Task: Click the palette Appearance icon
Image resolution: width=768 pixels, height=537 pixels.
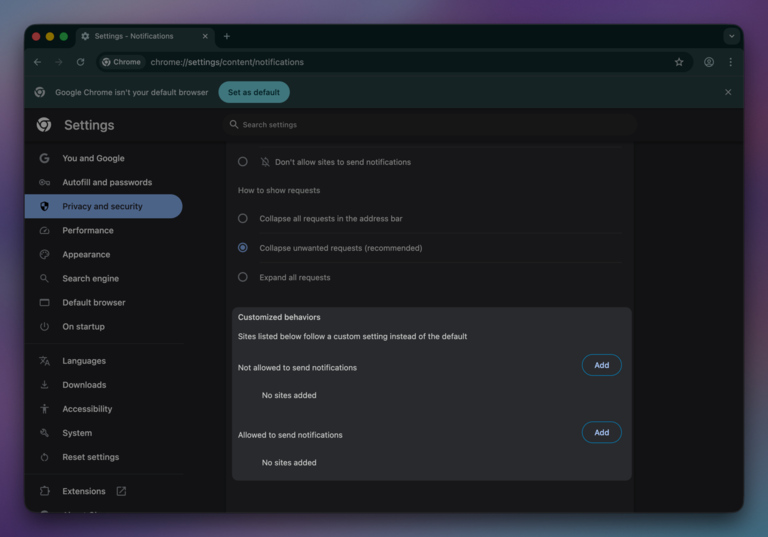Action: point(45,254)
